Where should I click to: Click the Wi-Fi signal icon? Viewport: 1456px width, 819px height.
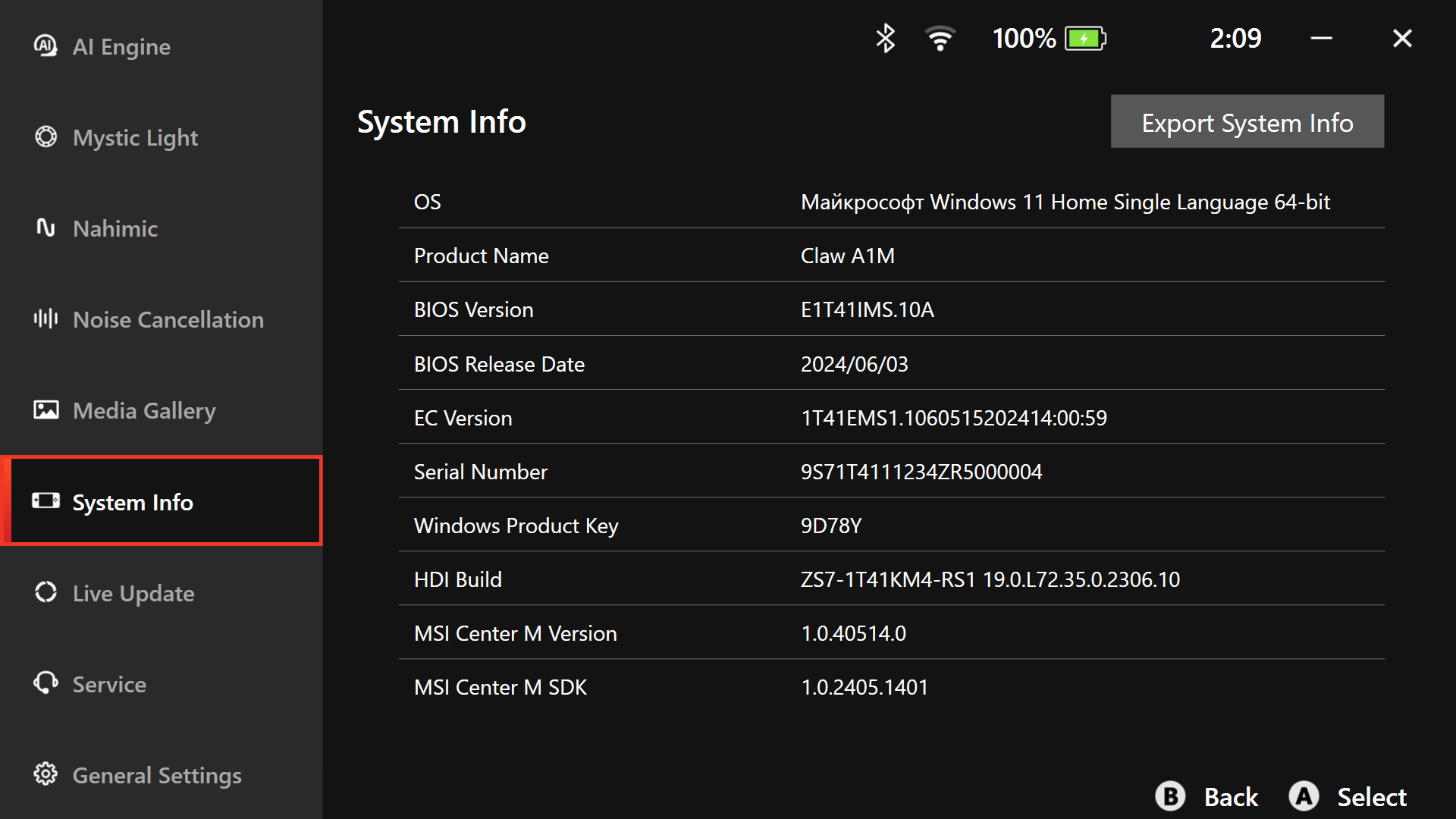click(x=940, y=38)
